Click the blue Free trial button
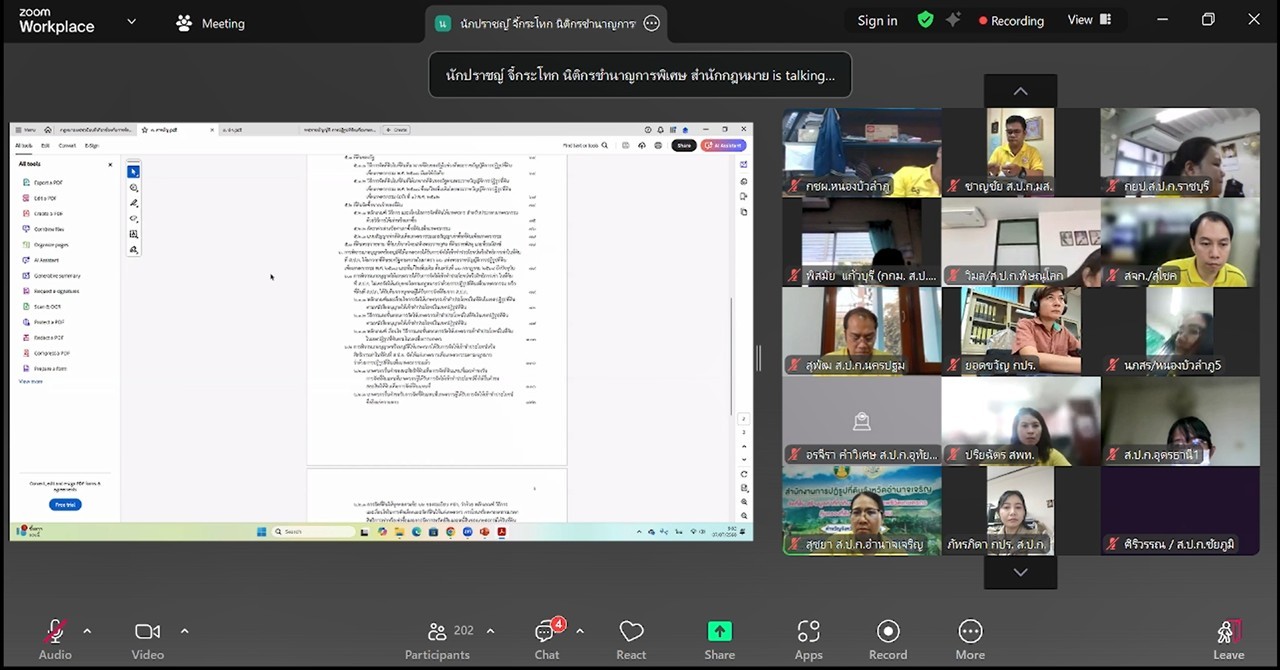Viewport: 1280px width, 670px height. [x=65, y=505]
